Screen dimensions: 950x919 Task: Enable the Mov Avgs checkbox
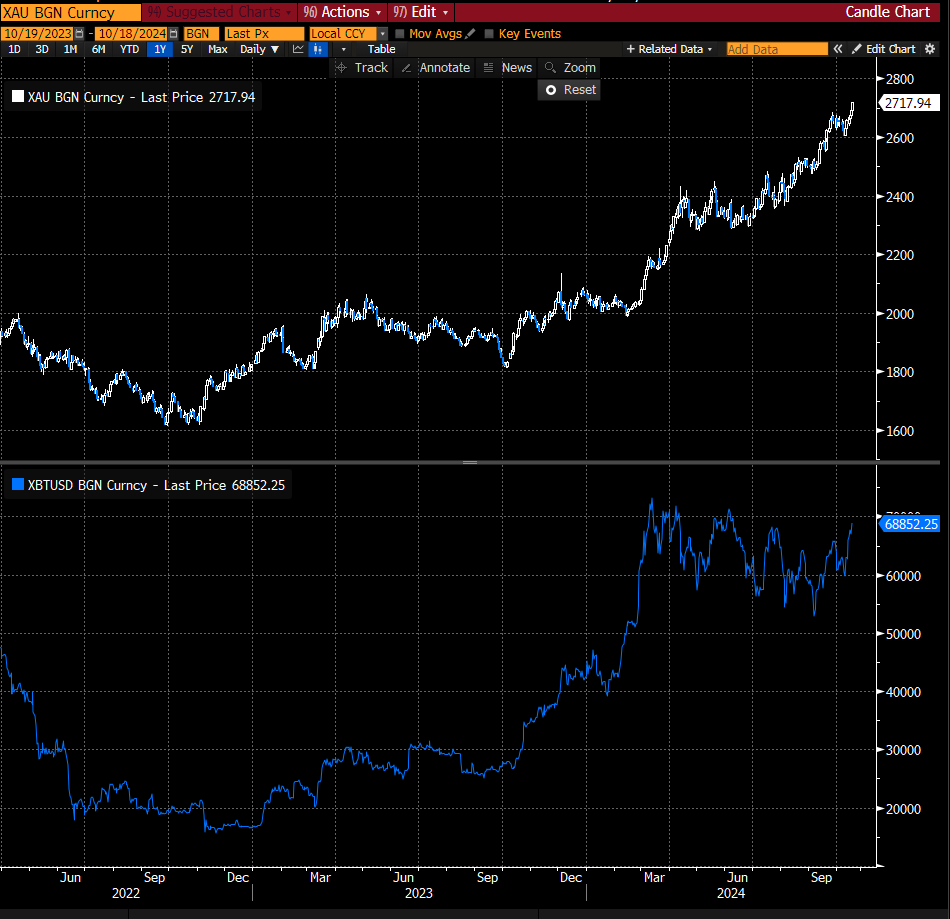pos(400,33)
